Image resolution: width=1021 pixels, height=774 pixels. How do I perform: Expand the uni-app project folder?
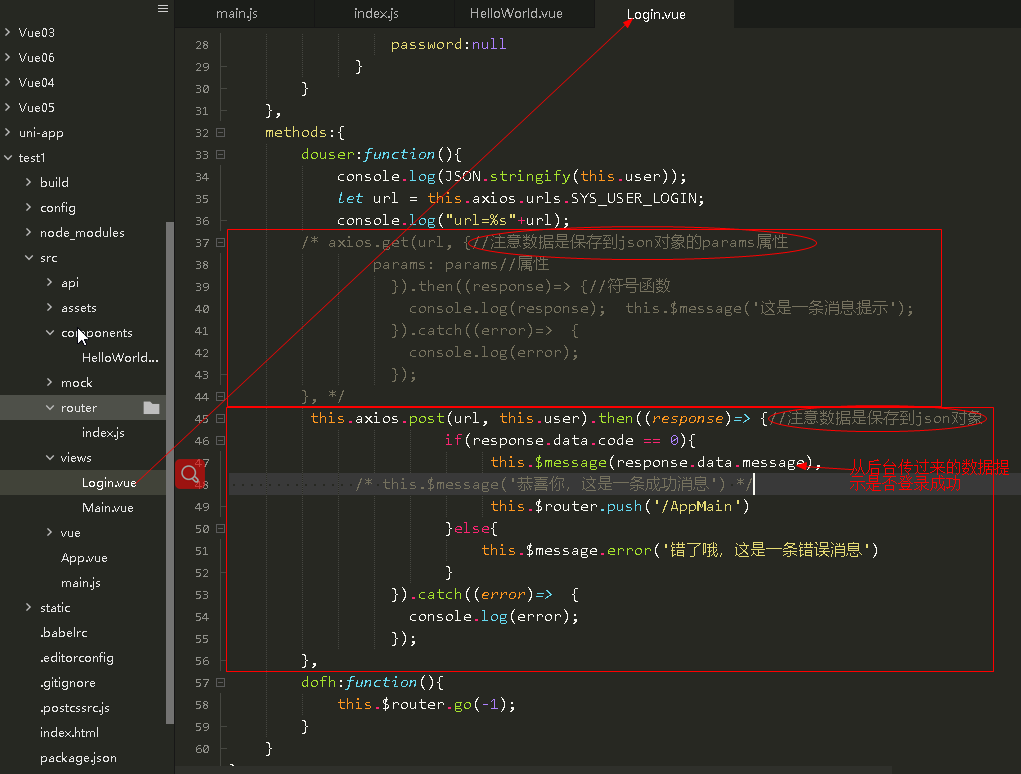[x=8, y=132]
